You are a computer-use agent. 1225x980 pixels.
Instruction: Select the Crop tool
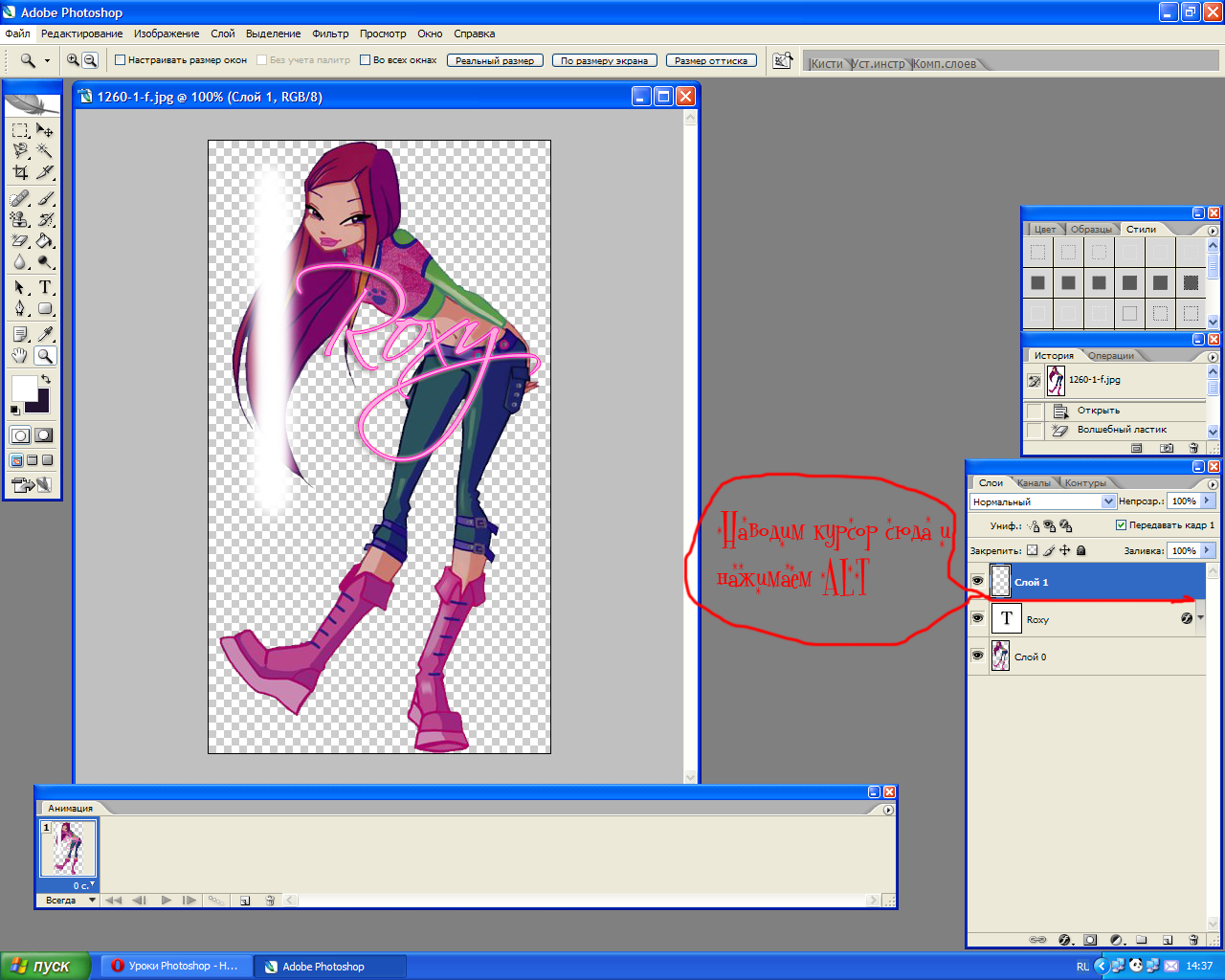[x=20, y=172]
